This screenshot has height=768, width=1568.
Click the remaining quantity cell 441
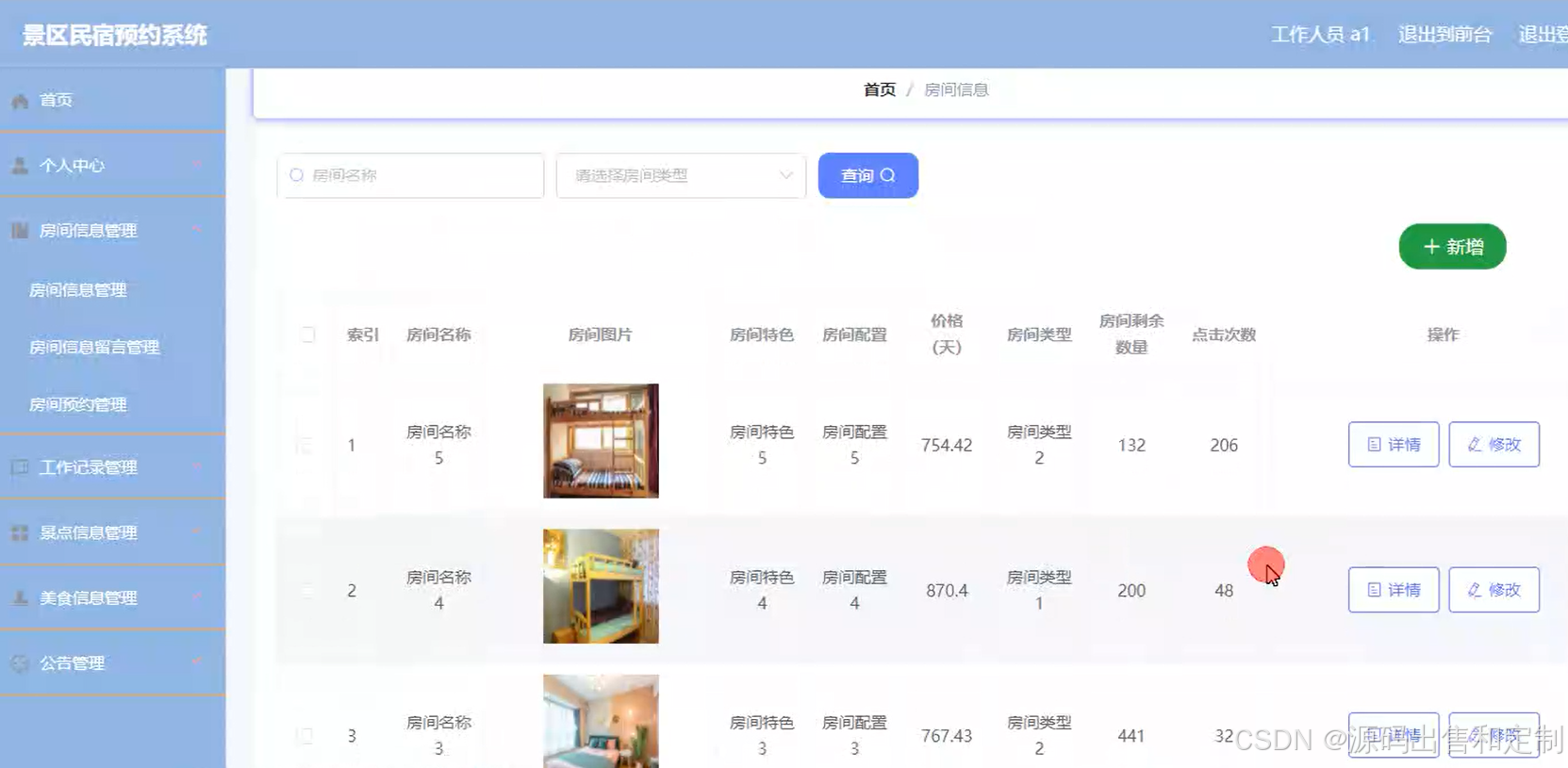1131,736
